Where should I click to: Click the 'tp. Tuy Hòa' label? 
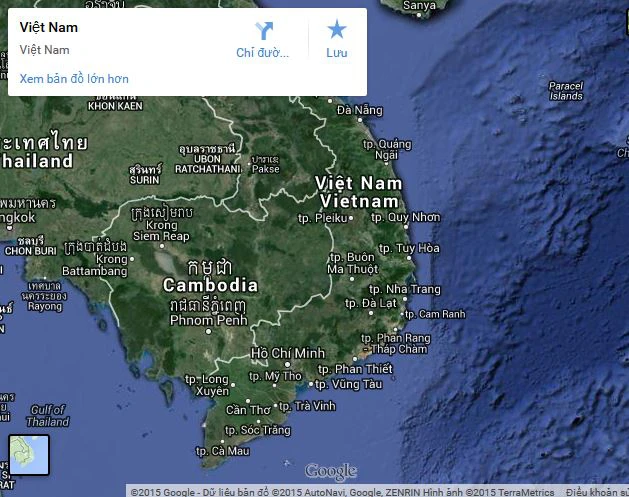pyautogui.click(x=409, y=248)
